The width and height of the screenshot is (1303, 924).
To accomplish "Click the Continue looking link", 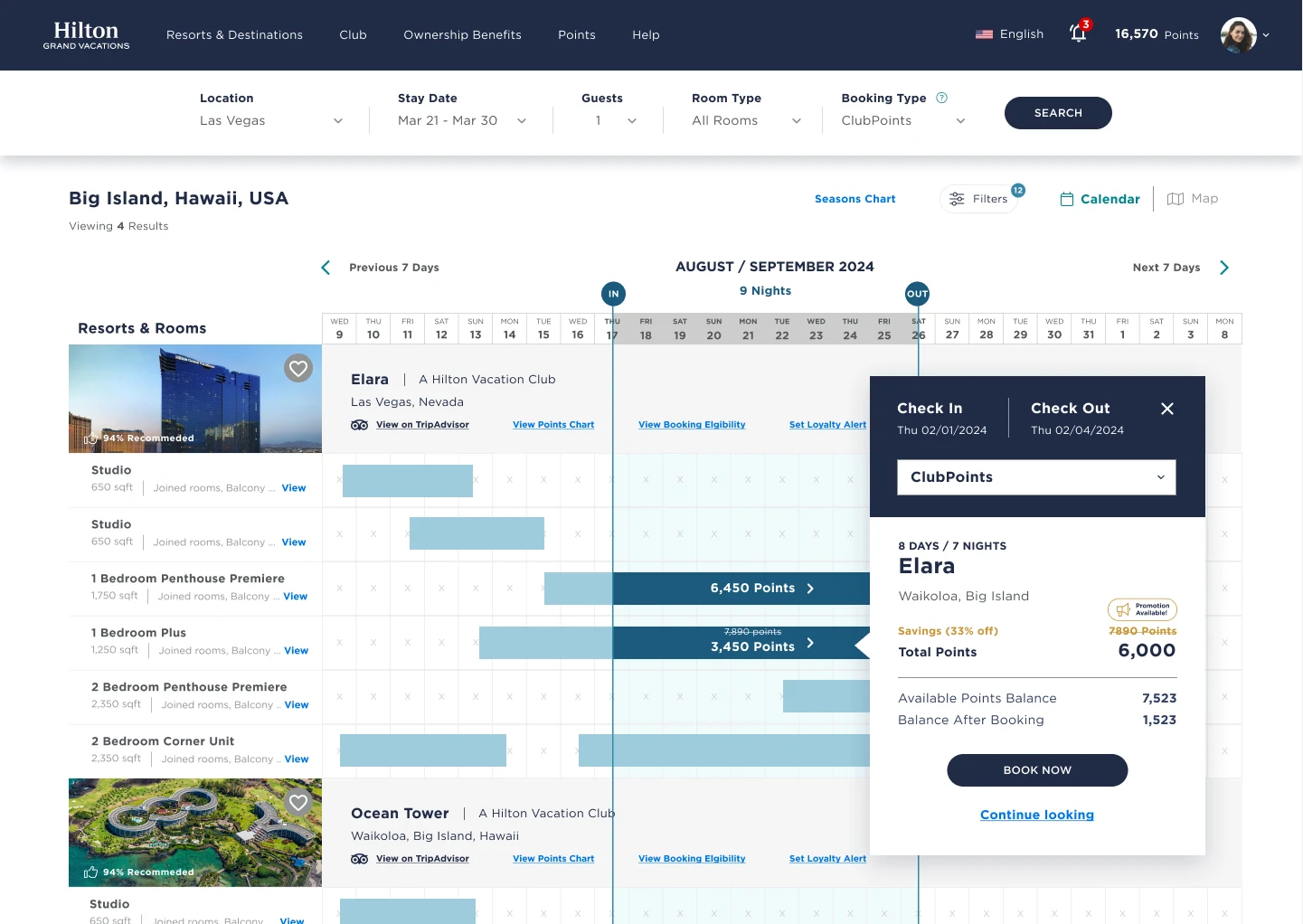I will tap(1037, 815).
